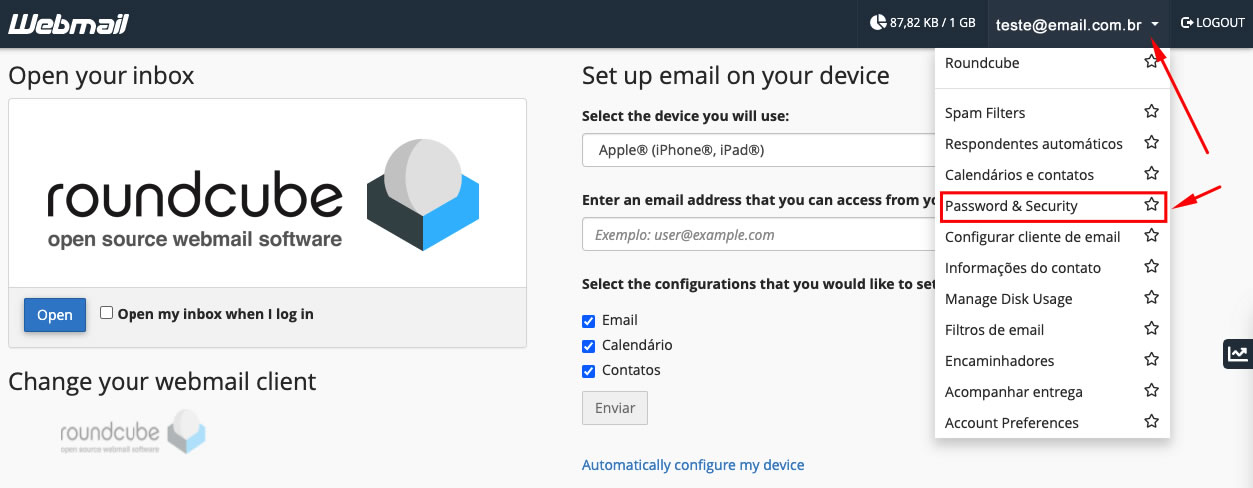The width and height of the screenshot is (1253, 488).
Task: Uncheck the Calendário checkbox
Action: coord(589,346)
